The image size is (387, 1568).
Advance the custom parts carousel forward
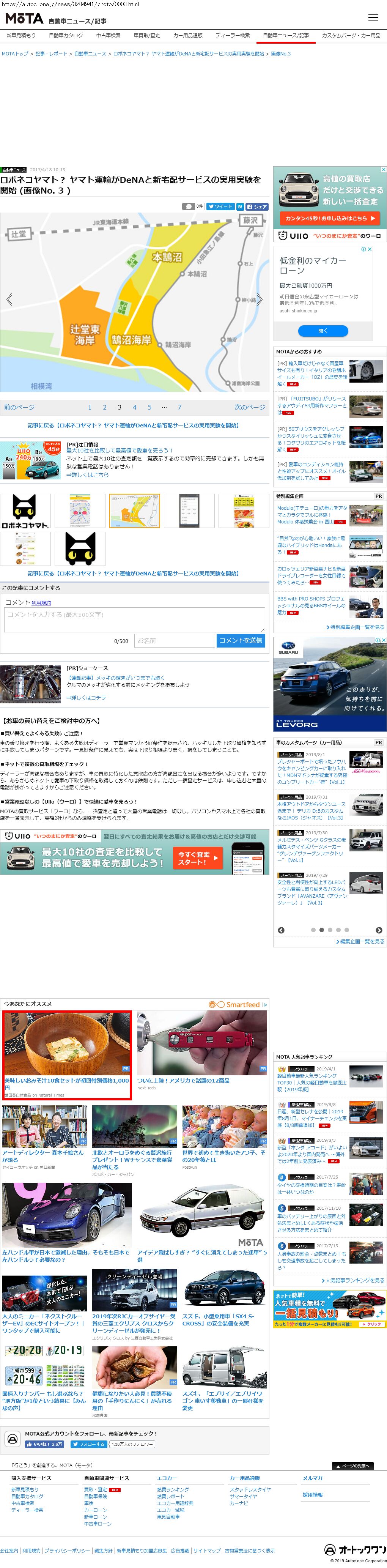pos(379,930)
